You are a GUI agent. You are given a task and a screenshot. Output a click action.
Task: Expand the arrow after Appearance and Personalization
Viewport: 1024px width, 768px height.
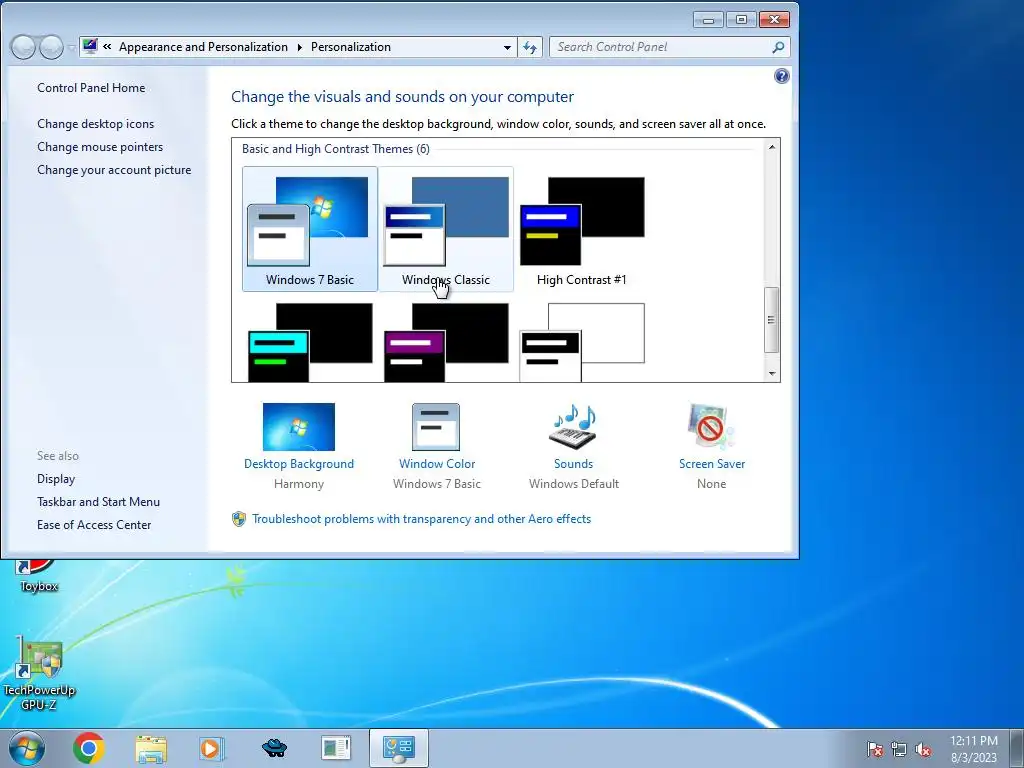click(x=300, y=47)
